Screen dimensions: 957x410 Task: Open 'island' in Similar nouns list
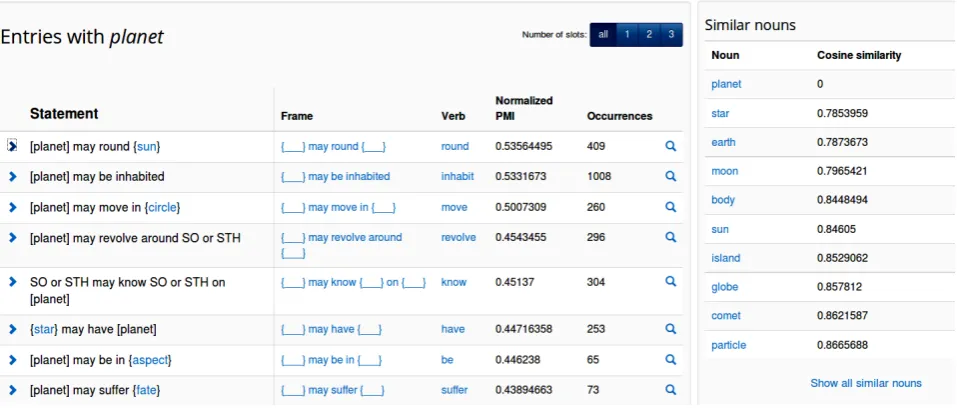[726, 258]
